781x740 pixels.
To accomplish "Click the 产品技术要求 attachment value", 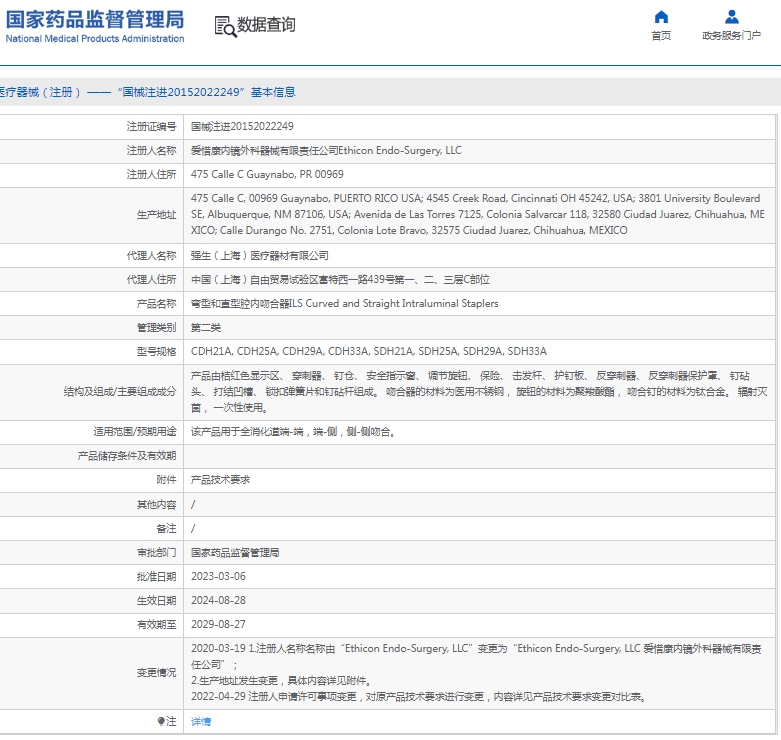I will pyautogui.click(x=220, y=480).
